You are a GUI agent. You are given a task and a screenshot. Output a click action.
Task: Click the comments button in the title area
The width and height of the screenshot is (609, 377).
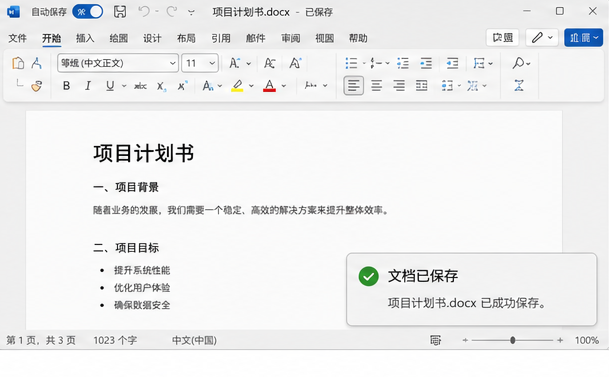pyautogui.click(x=503, y=38)
